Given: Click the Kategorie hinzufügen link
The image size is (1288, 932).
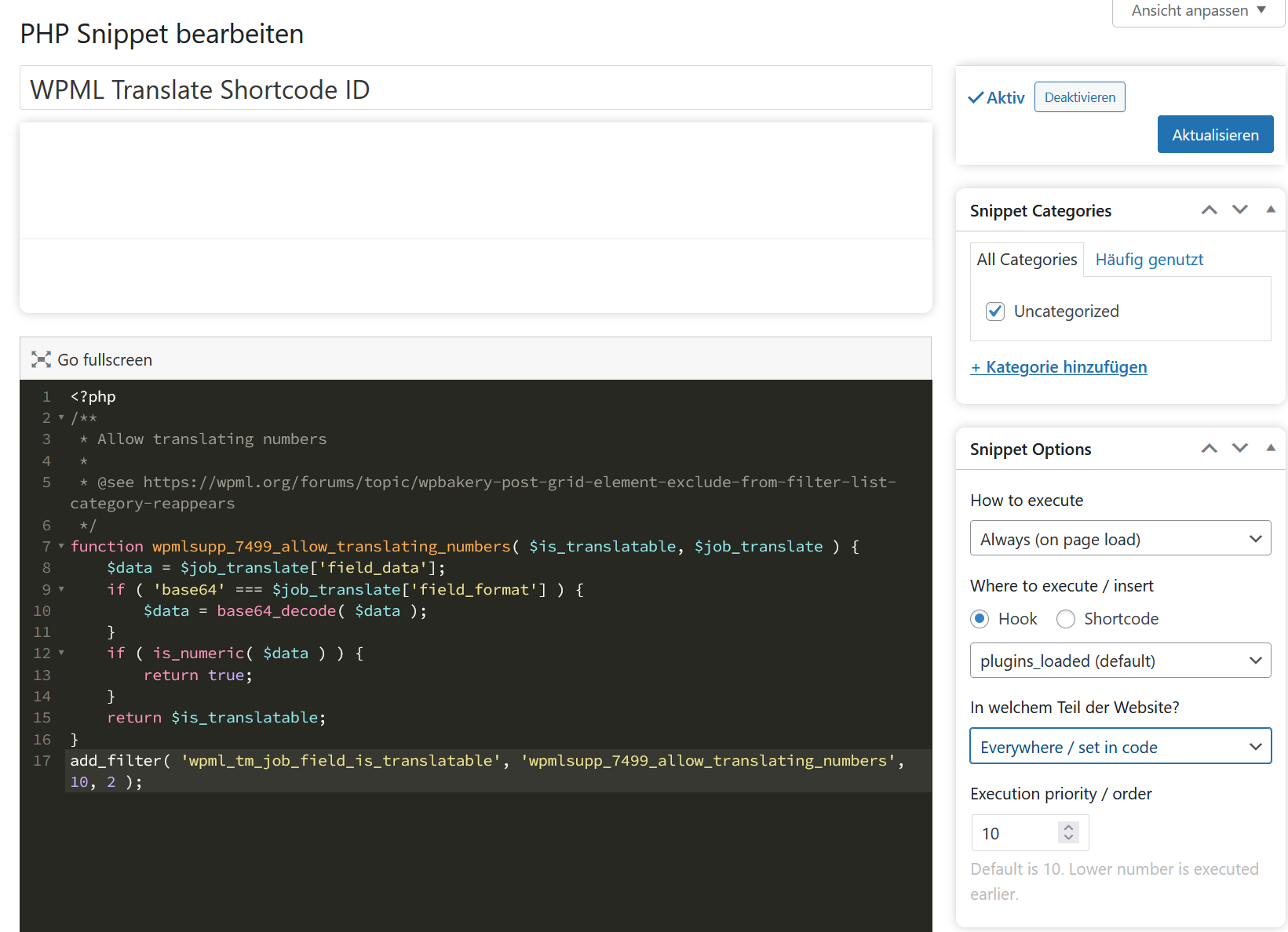Looking at the screenshot, I should (x=1059, y=367).
